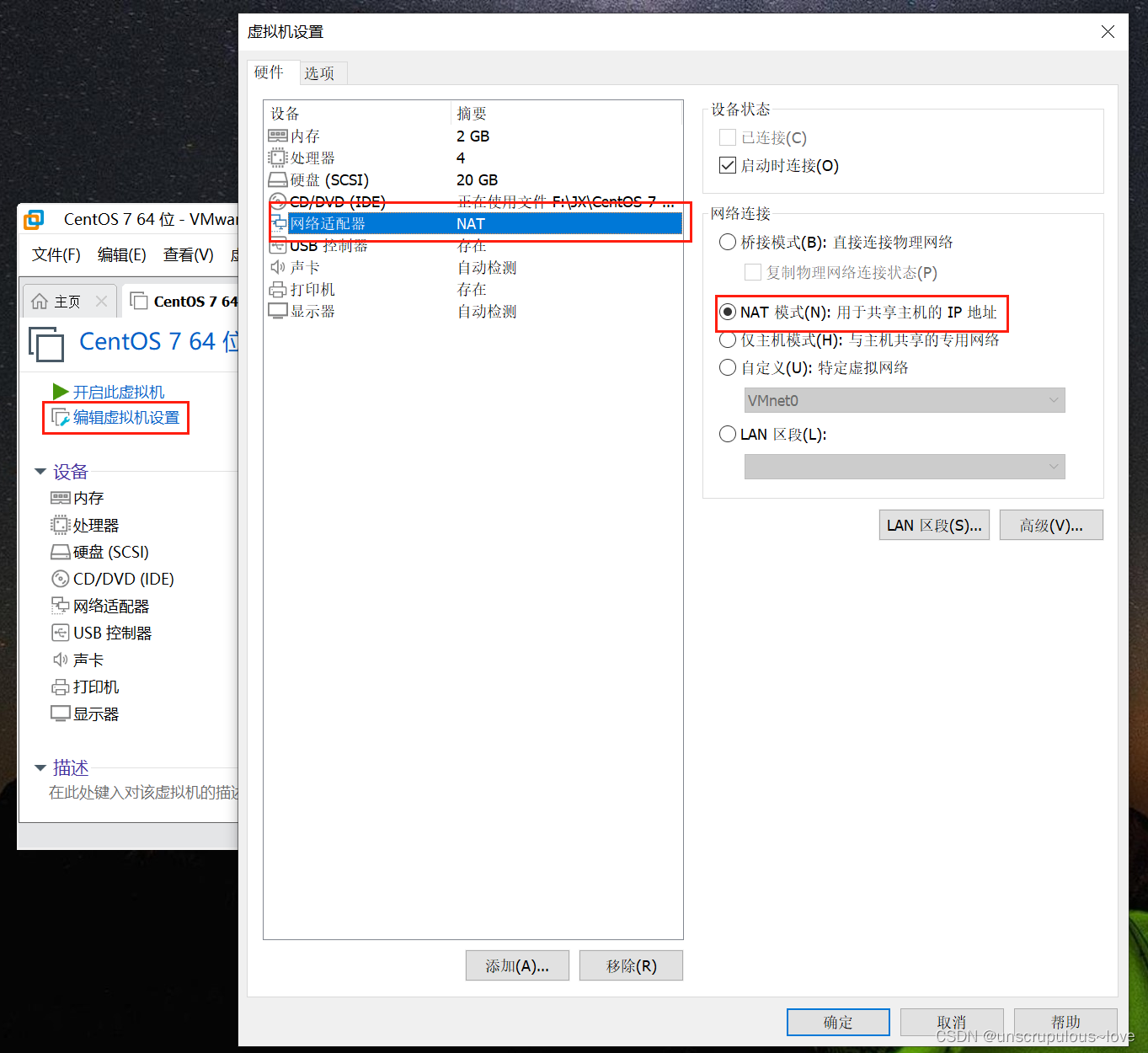The width and height of the screenshot is (1148, 1053).
Task: Select the 网络适配器 row in device list
Action: click(x=476, y=223)
